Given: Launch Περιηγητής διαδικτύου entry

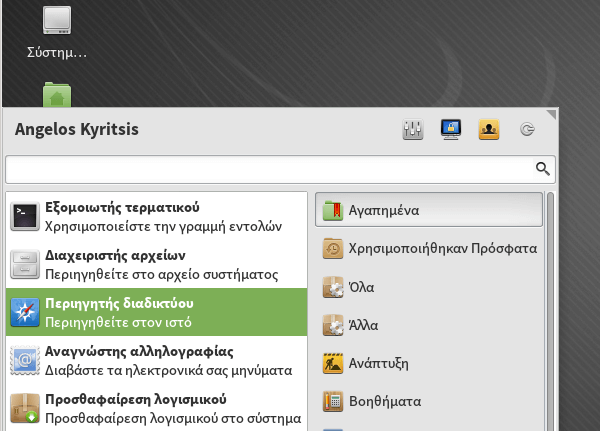Looking at the screenshot, I should click(157, 312).
